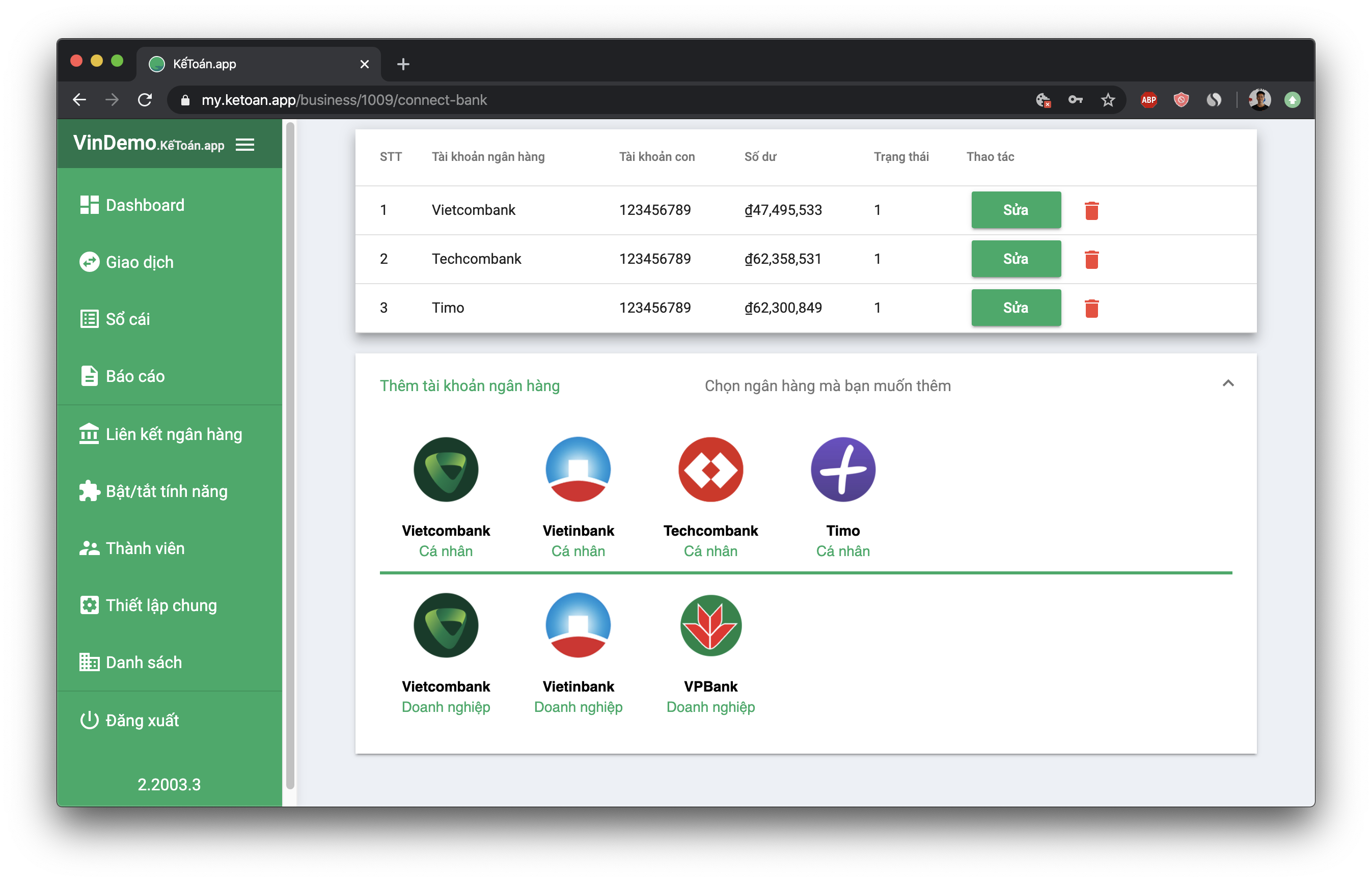
Task: Choose Vietcombank Doanh nghiệp bank logo
Action: click(446, 625)
